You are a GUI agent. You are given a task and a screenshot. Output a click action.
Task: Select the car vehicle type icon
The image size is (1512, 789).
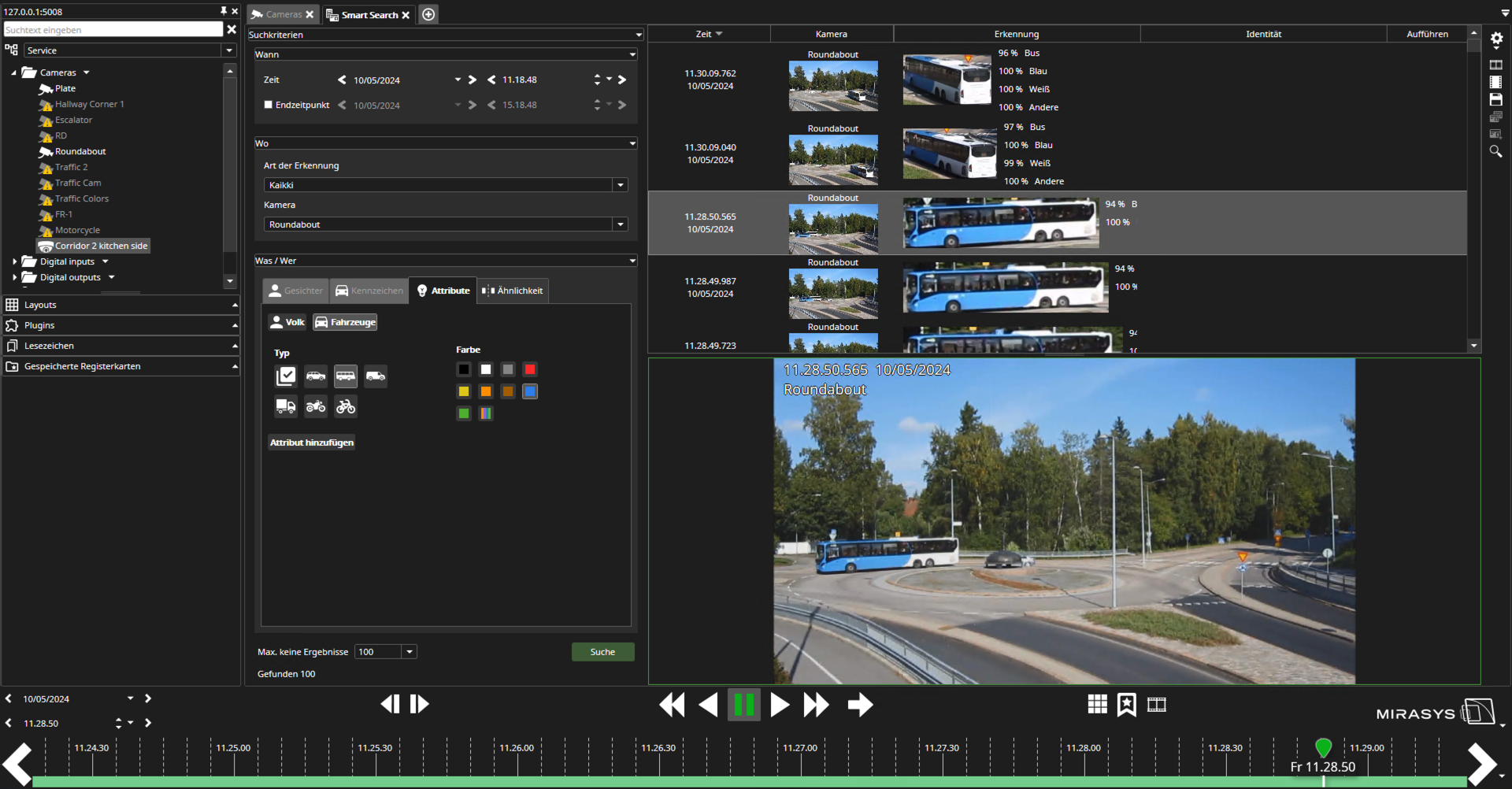[x=316, y=376]
